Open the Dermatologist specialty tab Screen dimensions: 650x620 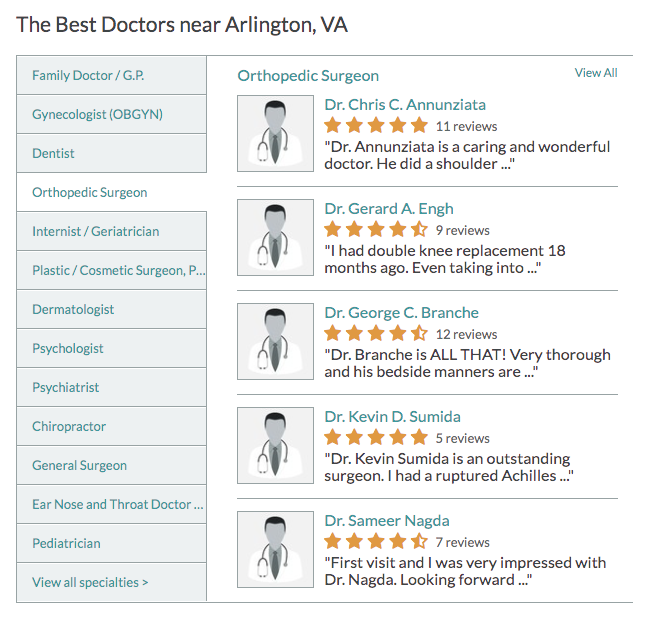point(73,309)
